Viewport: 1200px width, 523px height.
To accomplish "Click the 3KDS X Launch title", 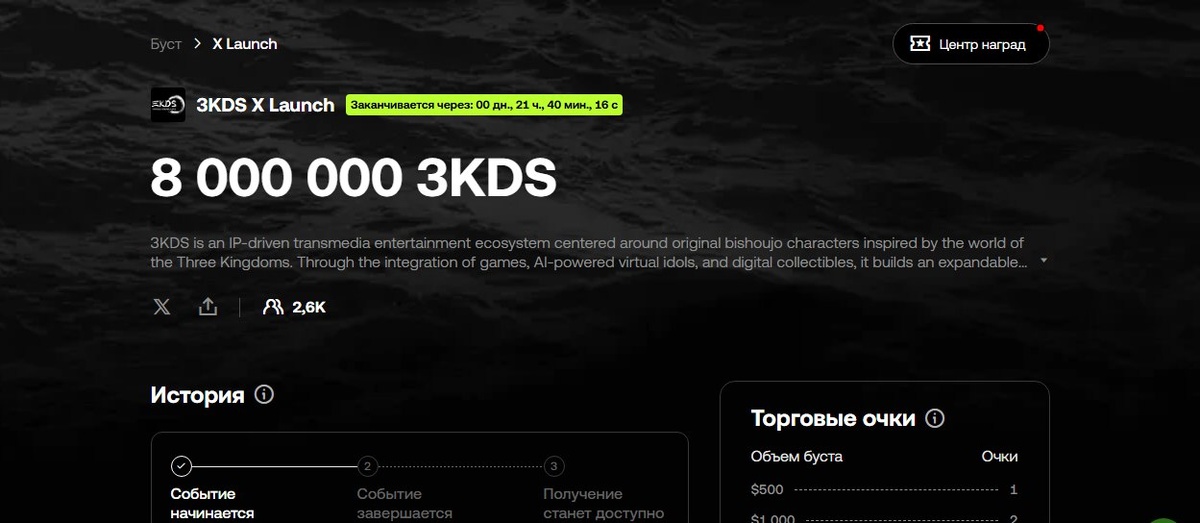I will tap(265, 105).
